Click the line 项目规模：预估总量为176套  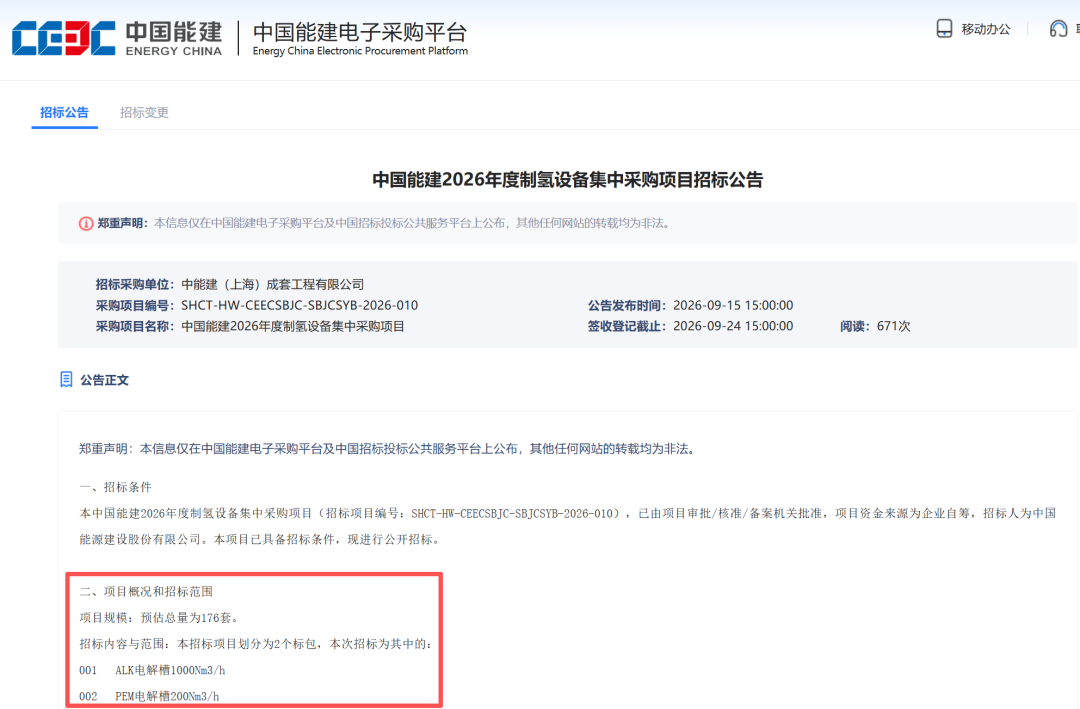159,617
